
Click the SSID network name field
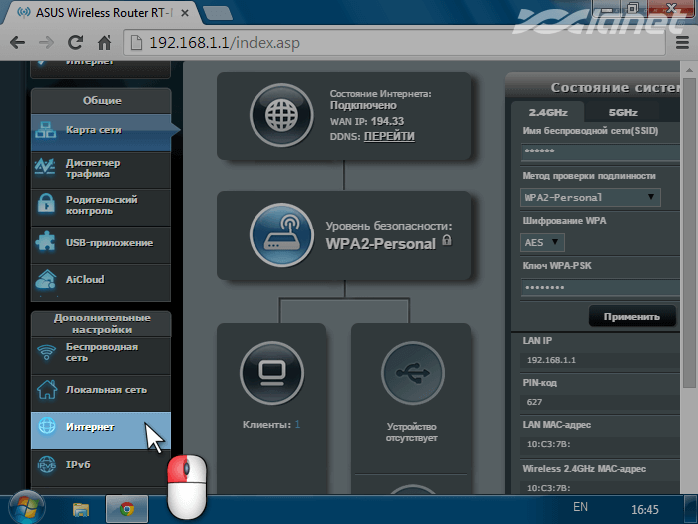(597, 152)
